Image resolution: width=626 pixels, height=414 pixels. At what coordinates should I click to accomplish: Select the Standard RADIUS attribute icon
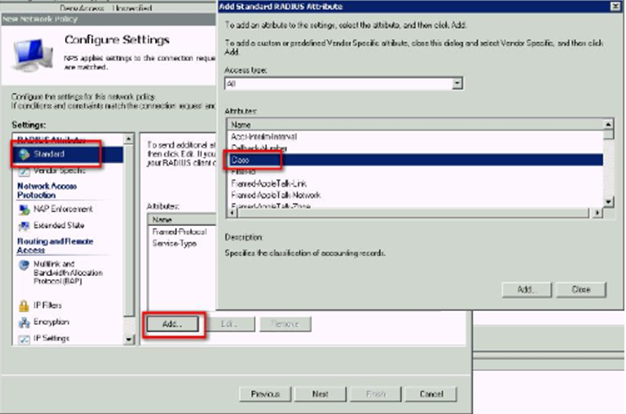tap(24, 155)
